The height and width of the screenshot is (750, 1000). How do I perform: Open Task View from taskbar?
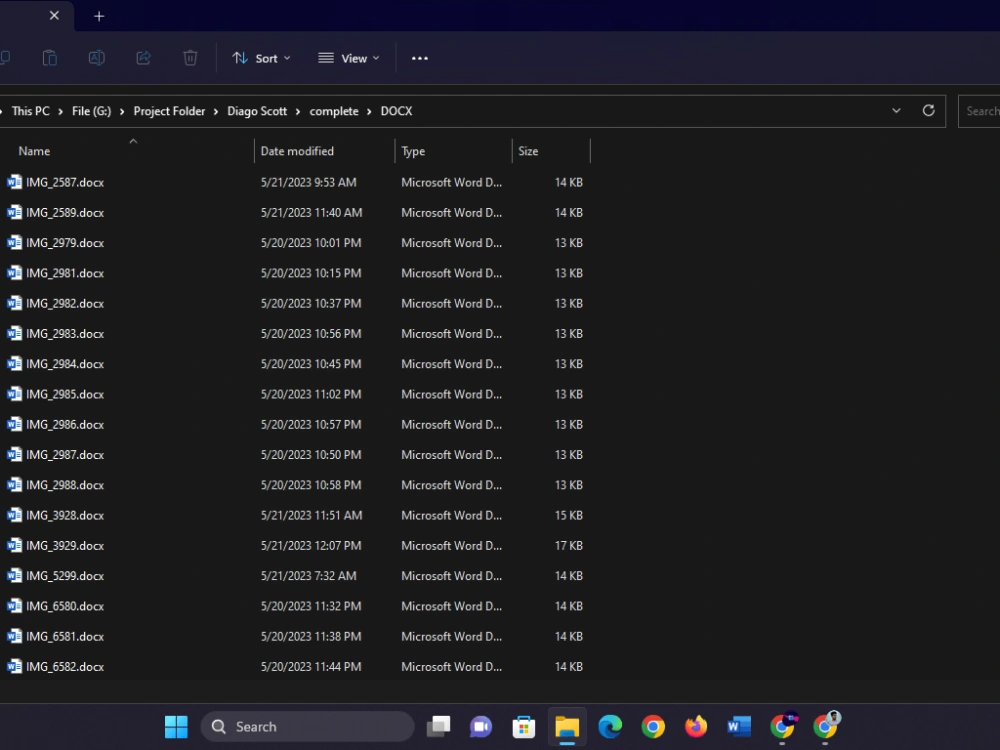pyautogui.click(x=438, y=726)
